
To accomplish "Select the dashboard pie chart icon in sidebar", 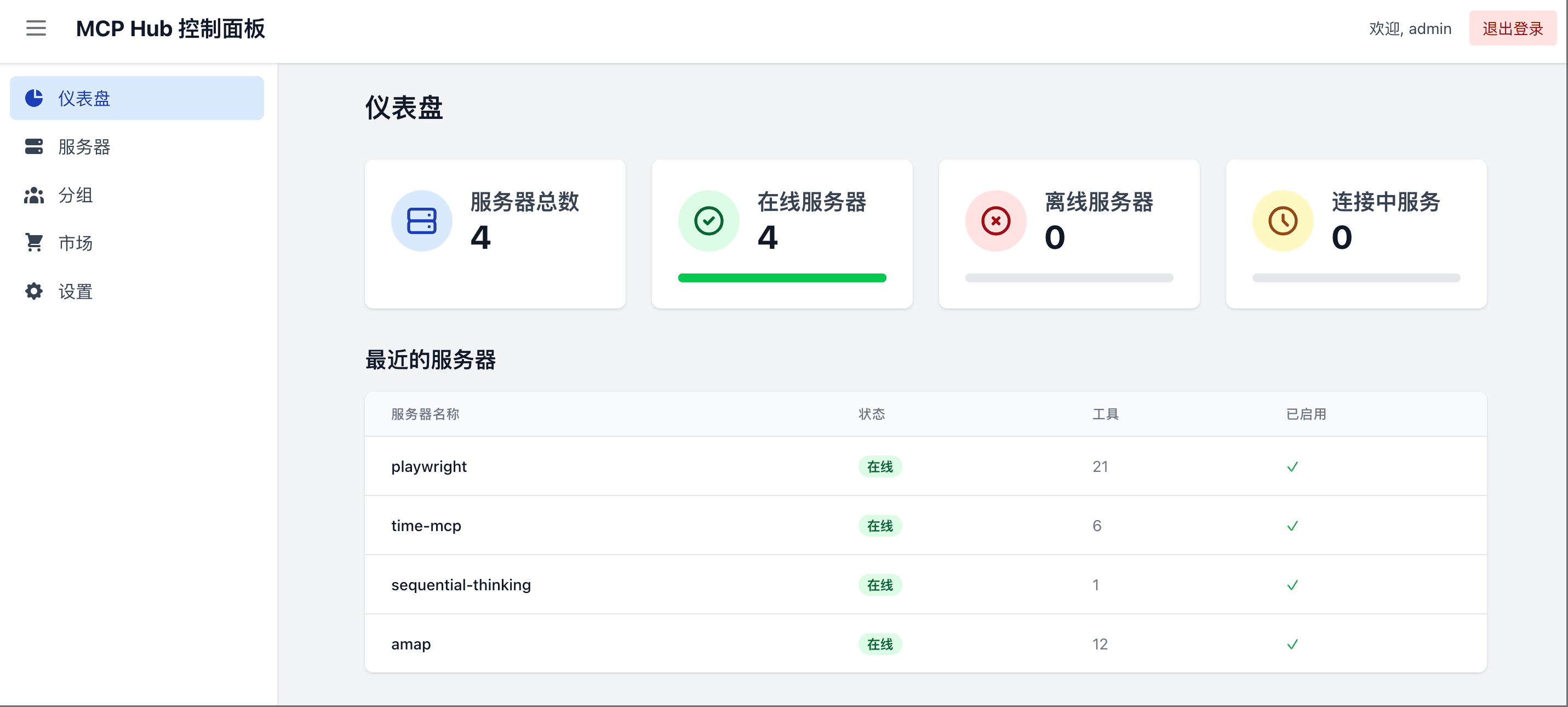I will coord(33,98).
